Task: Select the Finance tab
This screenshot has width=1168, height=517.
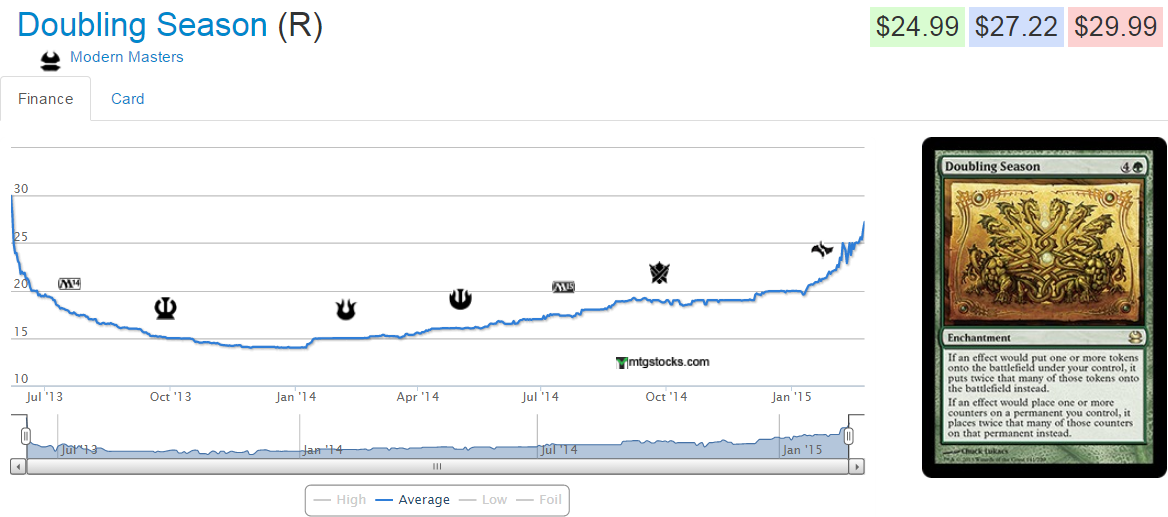Action: pos(46,99)
